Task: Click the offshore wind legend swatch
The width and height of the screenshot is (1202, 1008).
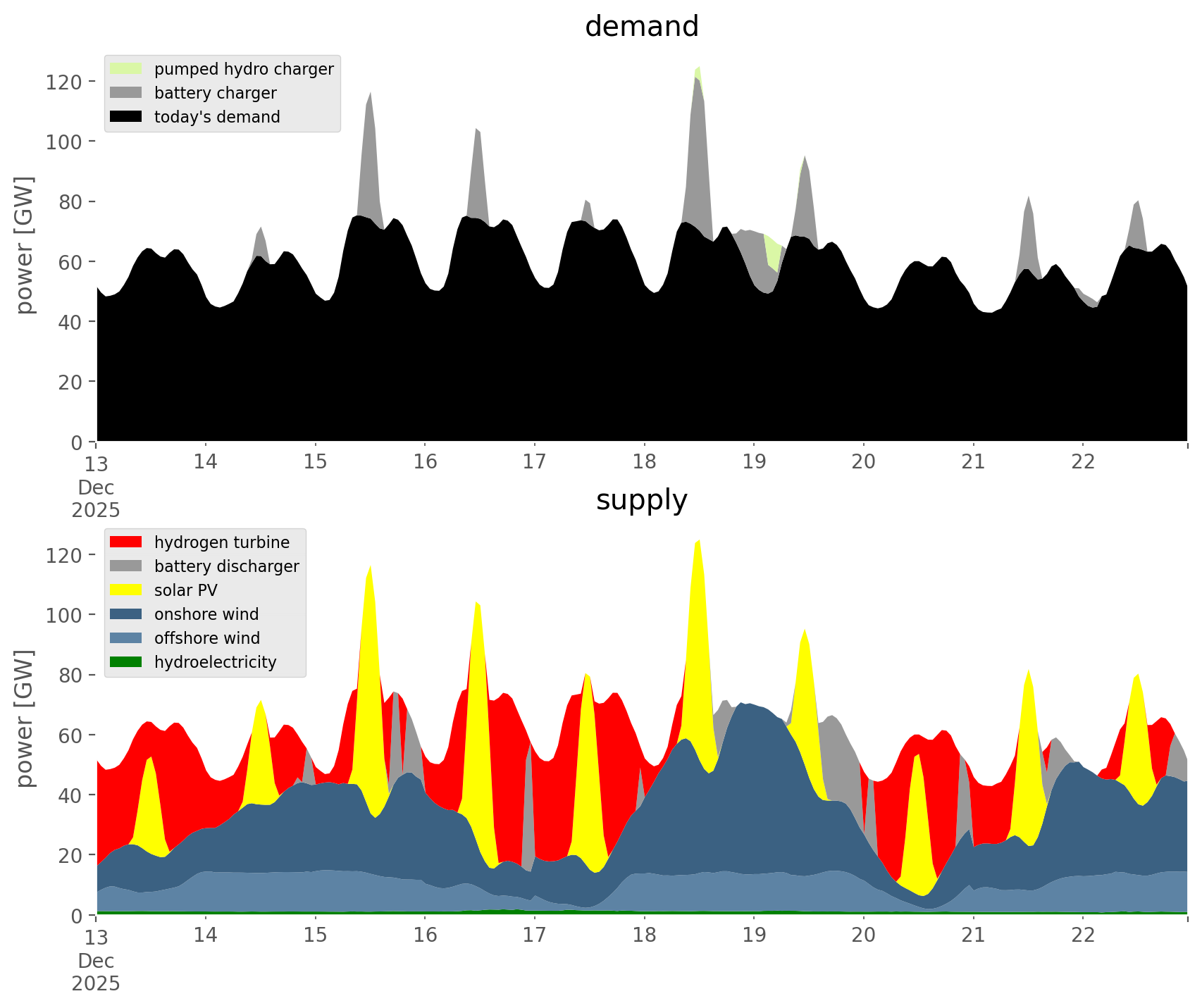Action: (x=126, y=638)
